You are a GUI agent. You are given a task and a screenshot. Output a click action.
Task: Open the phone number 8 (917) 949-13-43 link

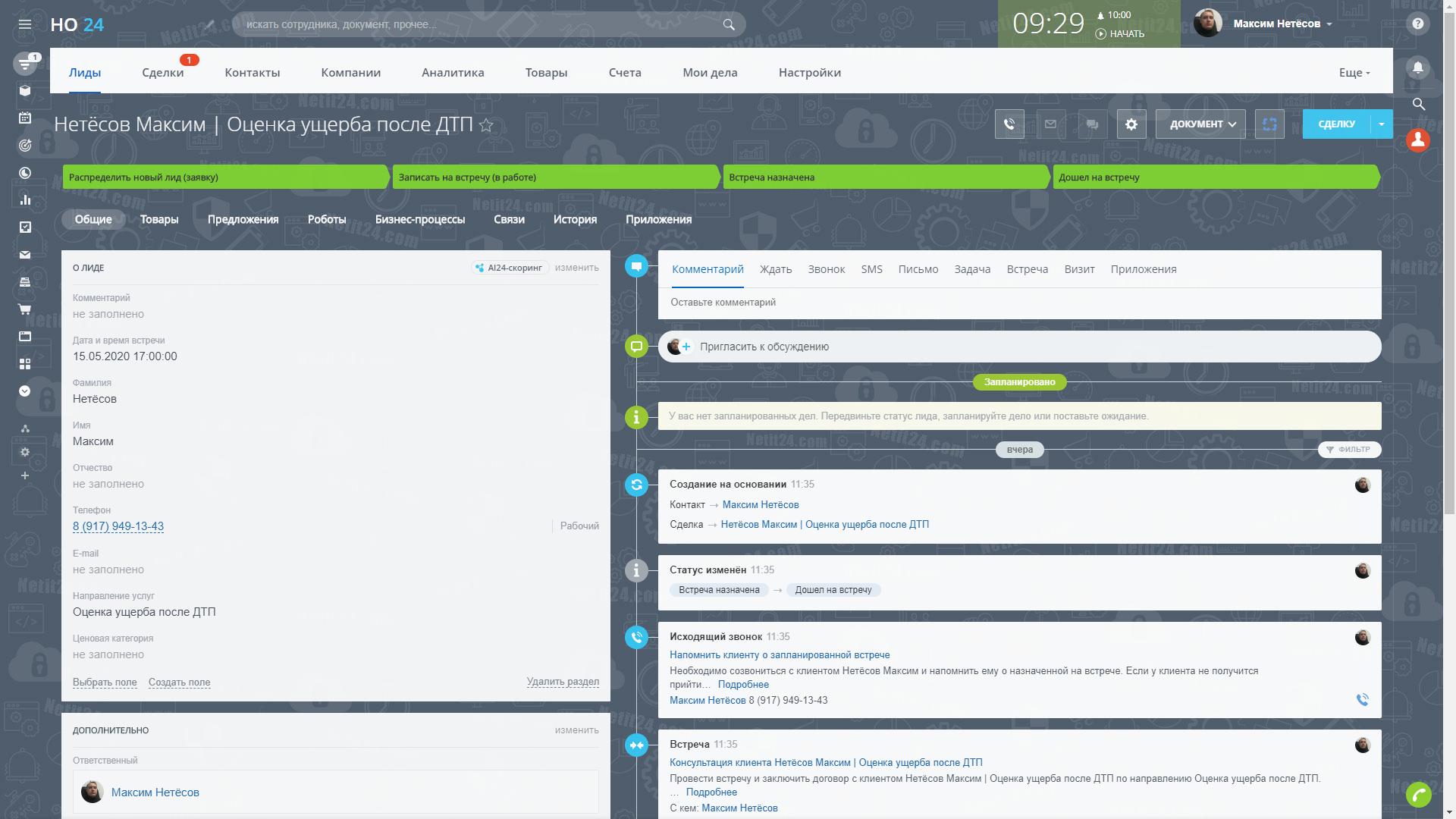[118, 526]
